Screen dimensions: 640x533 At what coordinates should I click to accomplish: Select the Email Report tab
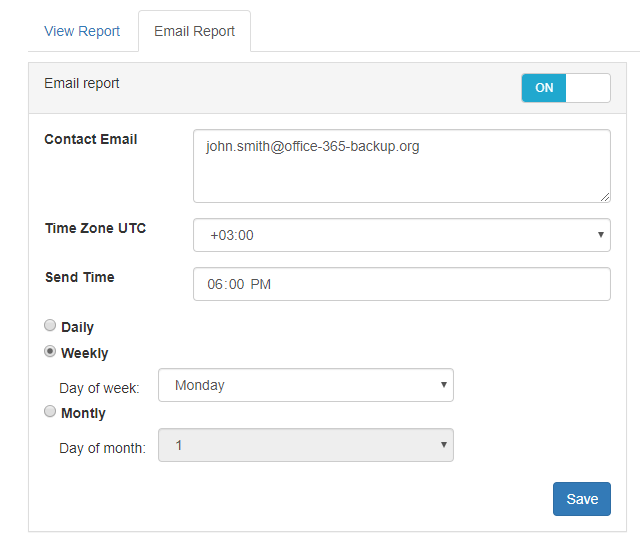pos(194,31)
